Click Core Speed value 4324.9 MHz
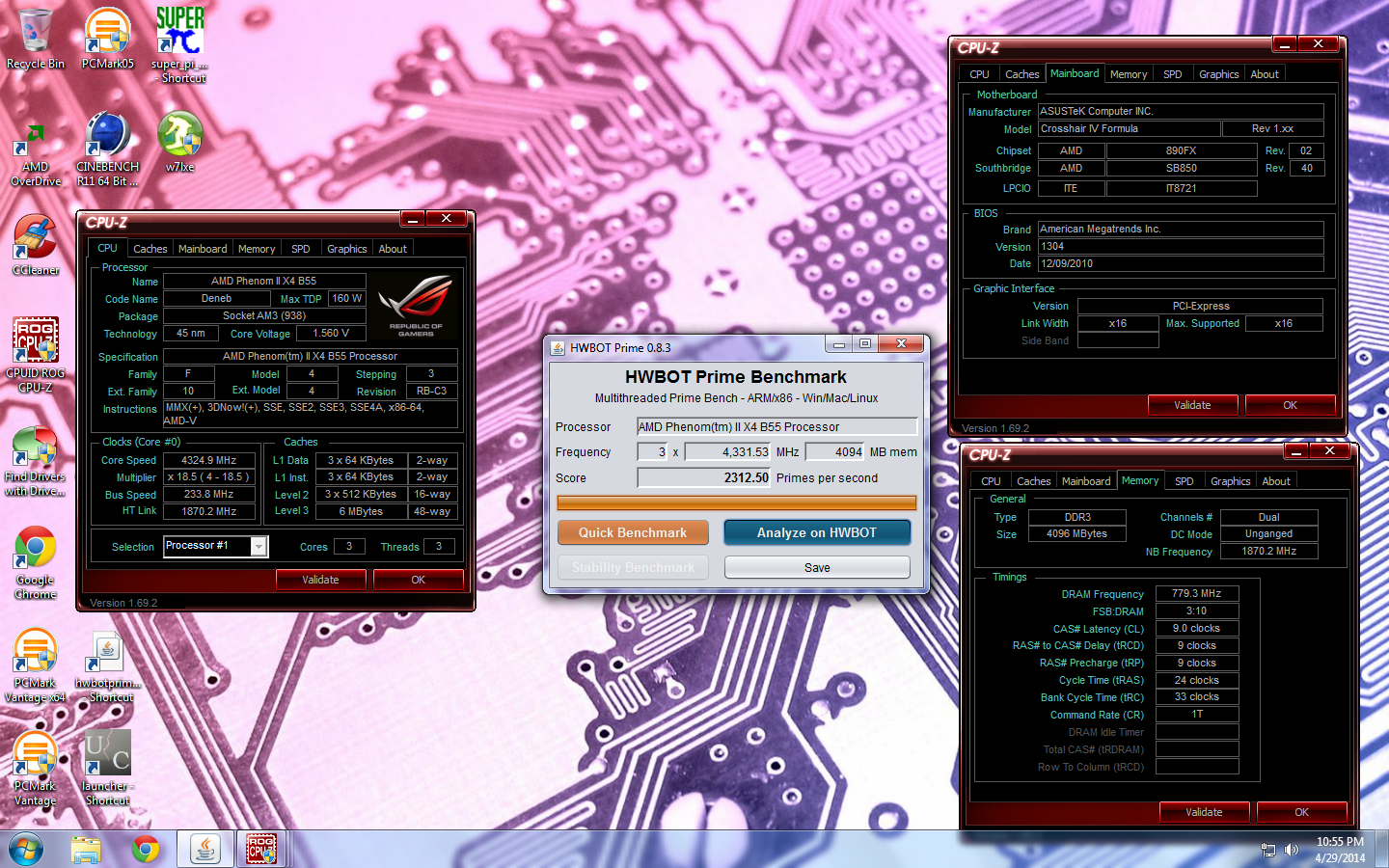Image resolution: width=1389 pixels, height=868 pixels. (209, 460)
